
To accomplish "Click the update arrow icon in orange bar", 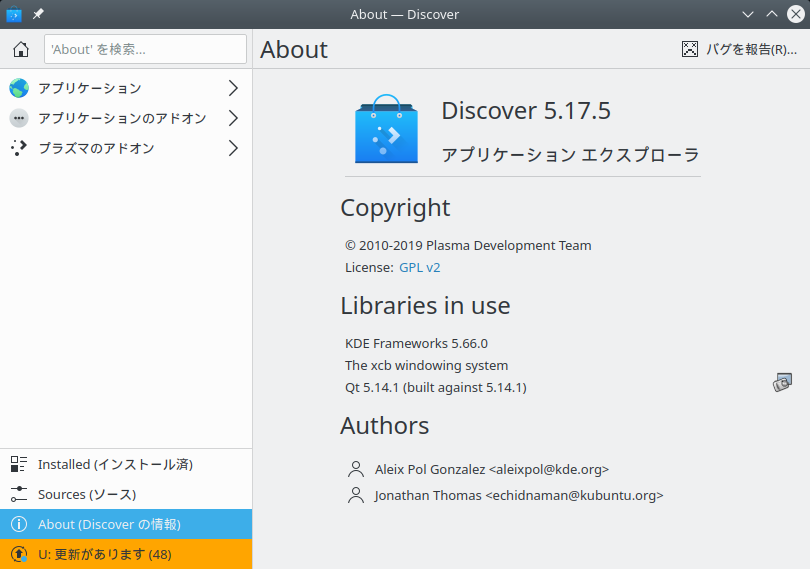I will [x=19, y=554].
